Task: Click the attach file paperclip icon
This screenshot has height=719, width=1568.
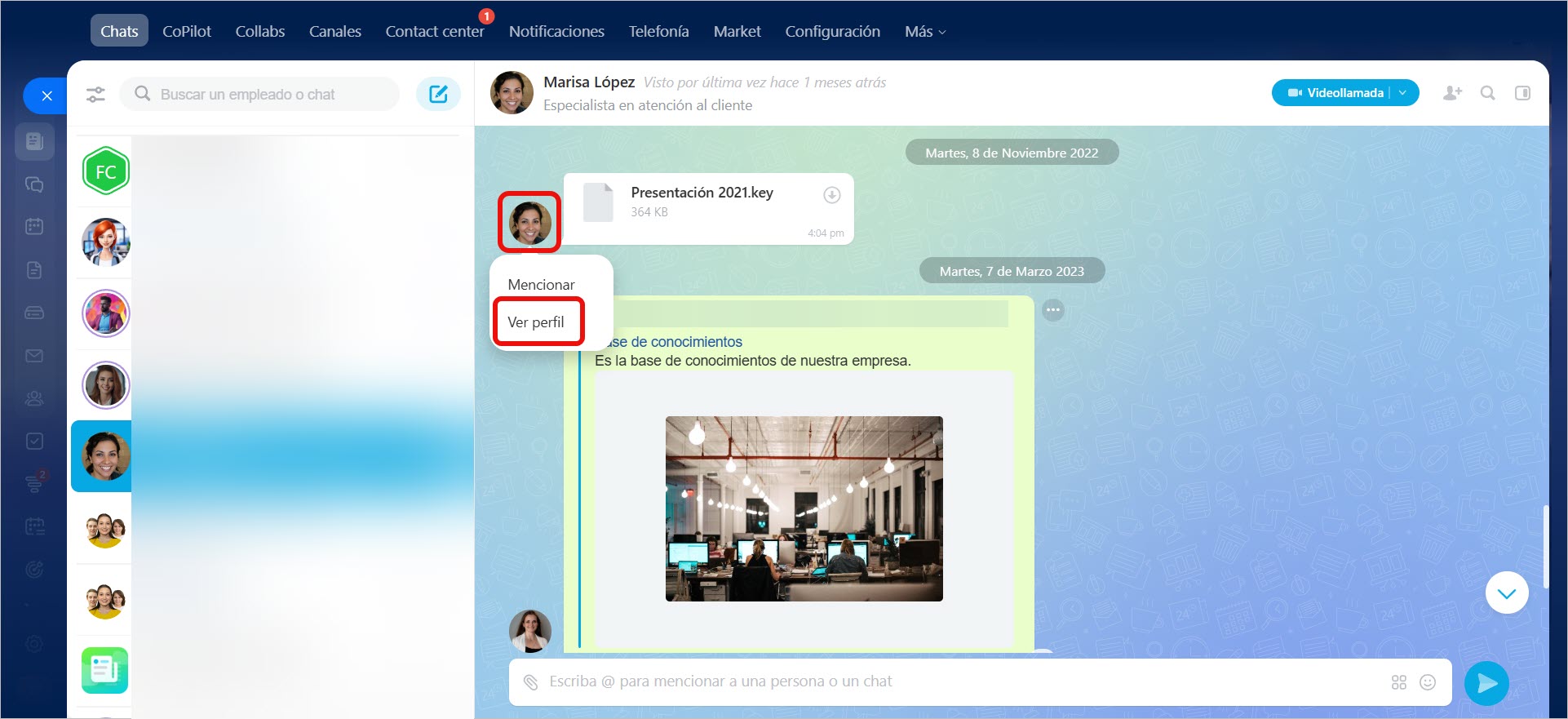Action: 531,682
